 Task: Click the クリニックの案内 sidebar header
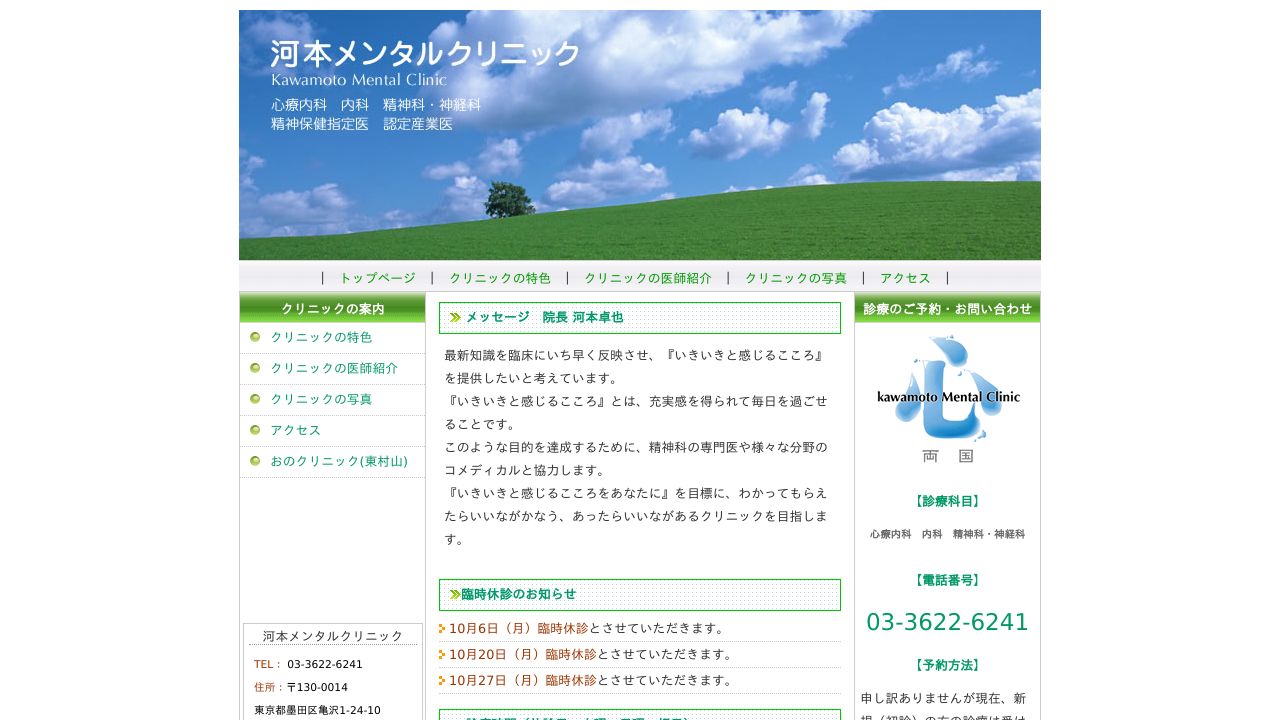pos(333,308)
